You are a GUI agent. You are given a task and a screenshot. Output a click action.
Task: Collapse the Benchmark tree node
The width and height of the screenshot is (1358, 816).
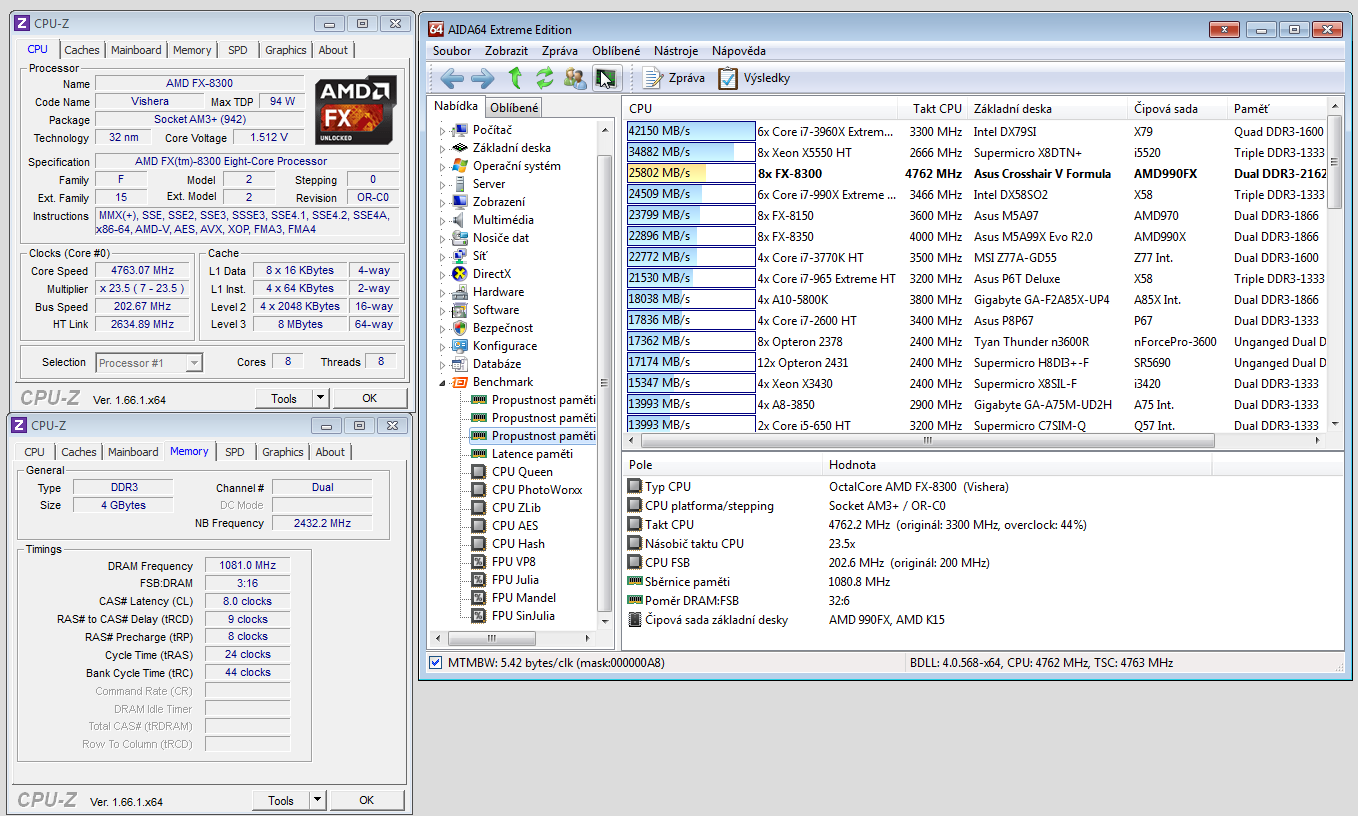(x=440, y=382)
